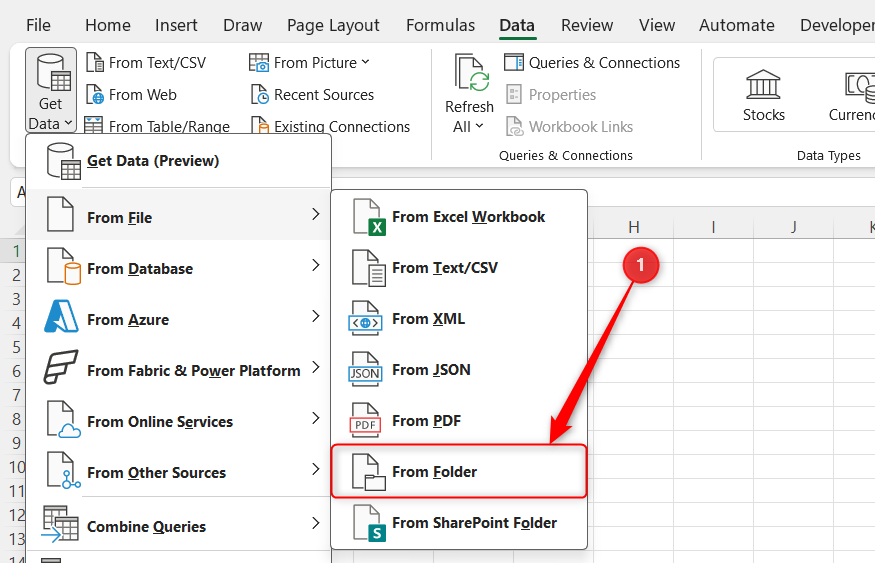Expand the From Azure submenu chevron
The height and width of the screenshot is (563, 875).
click(x=315, y=316)
